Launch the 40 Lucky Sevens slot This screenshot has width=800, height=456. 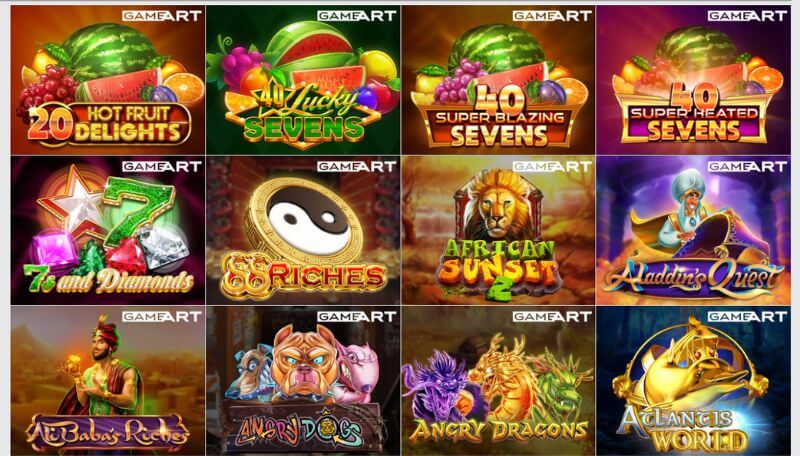[x=303, y=80]
